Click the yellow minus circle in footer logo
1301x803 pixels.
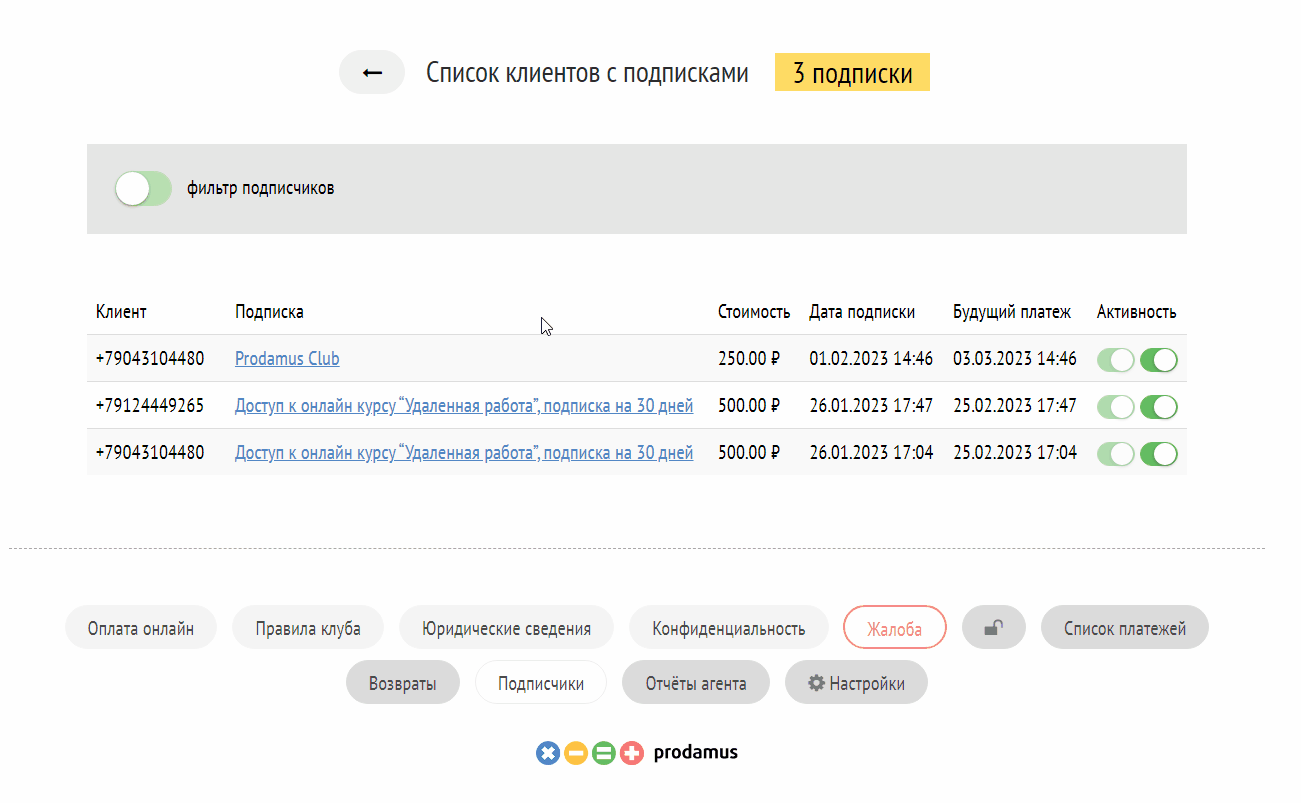[575, 753]
